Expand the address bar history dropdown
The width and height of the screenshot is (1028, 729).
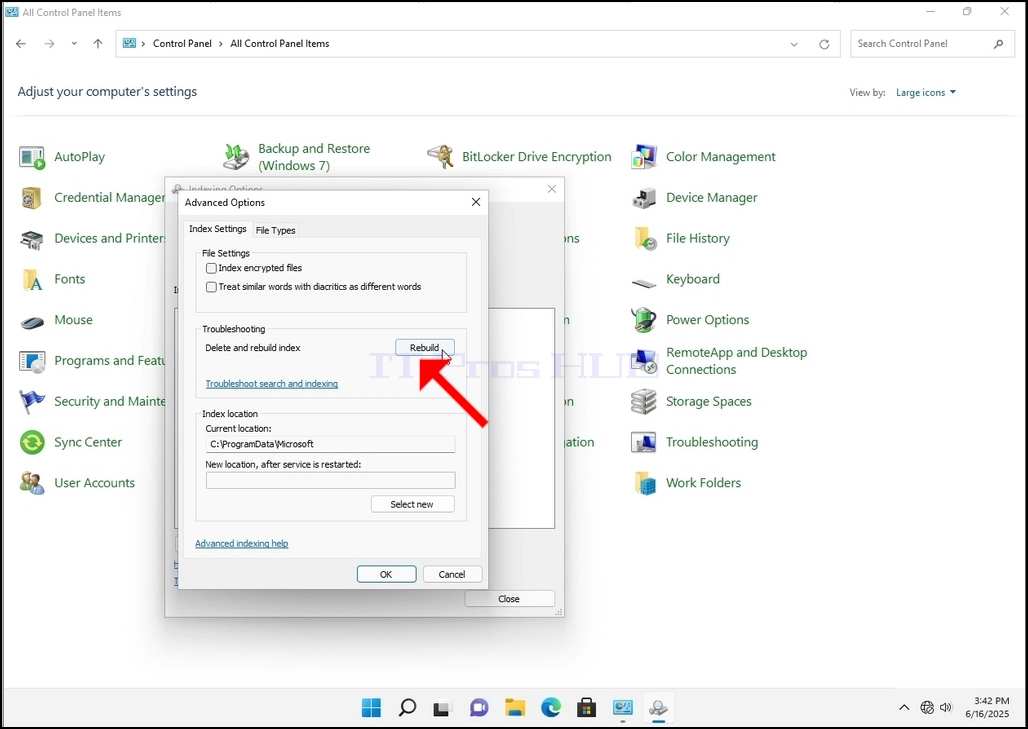pyautogui.click(x=794, y=44)
